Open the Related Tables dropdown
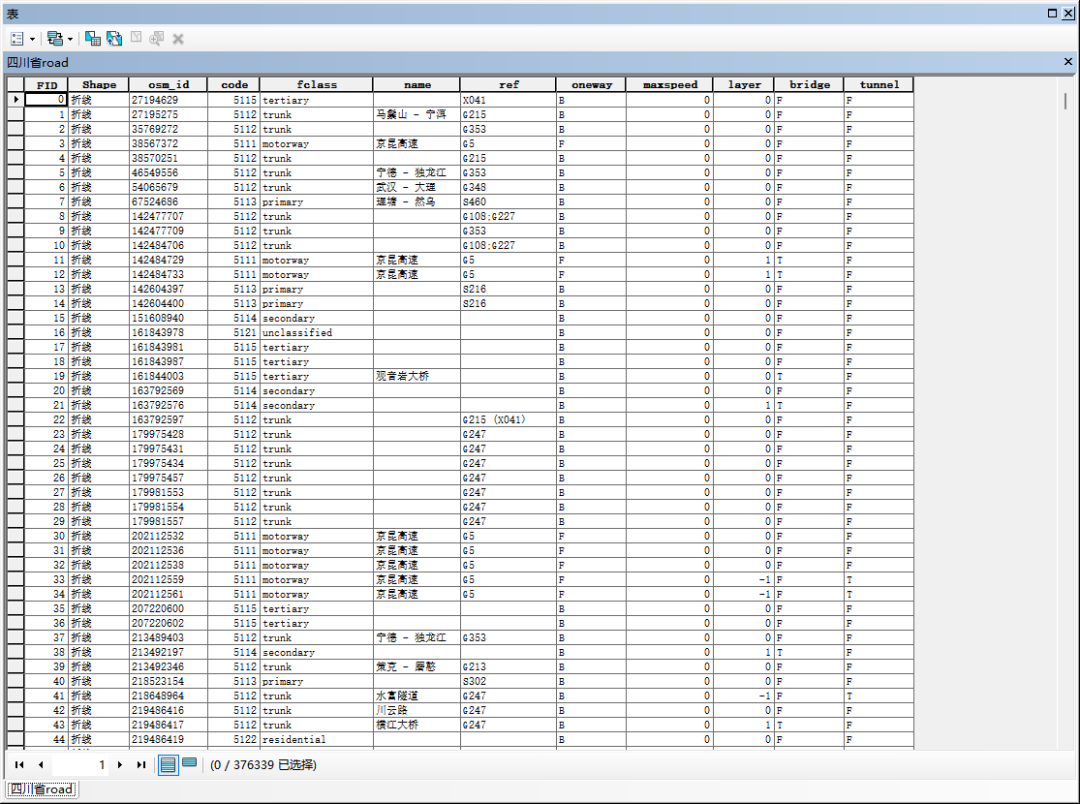Screen dimensions: 1080x804 coord(59,39)
